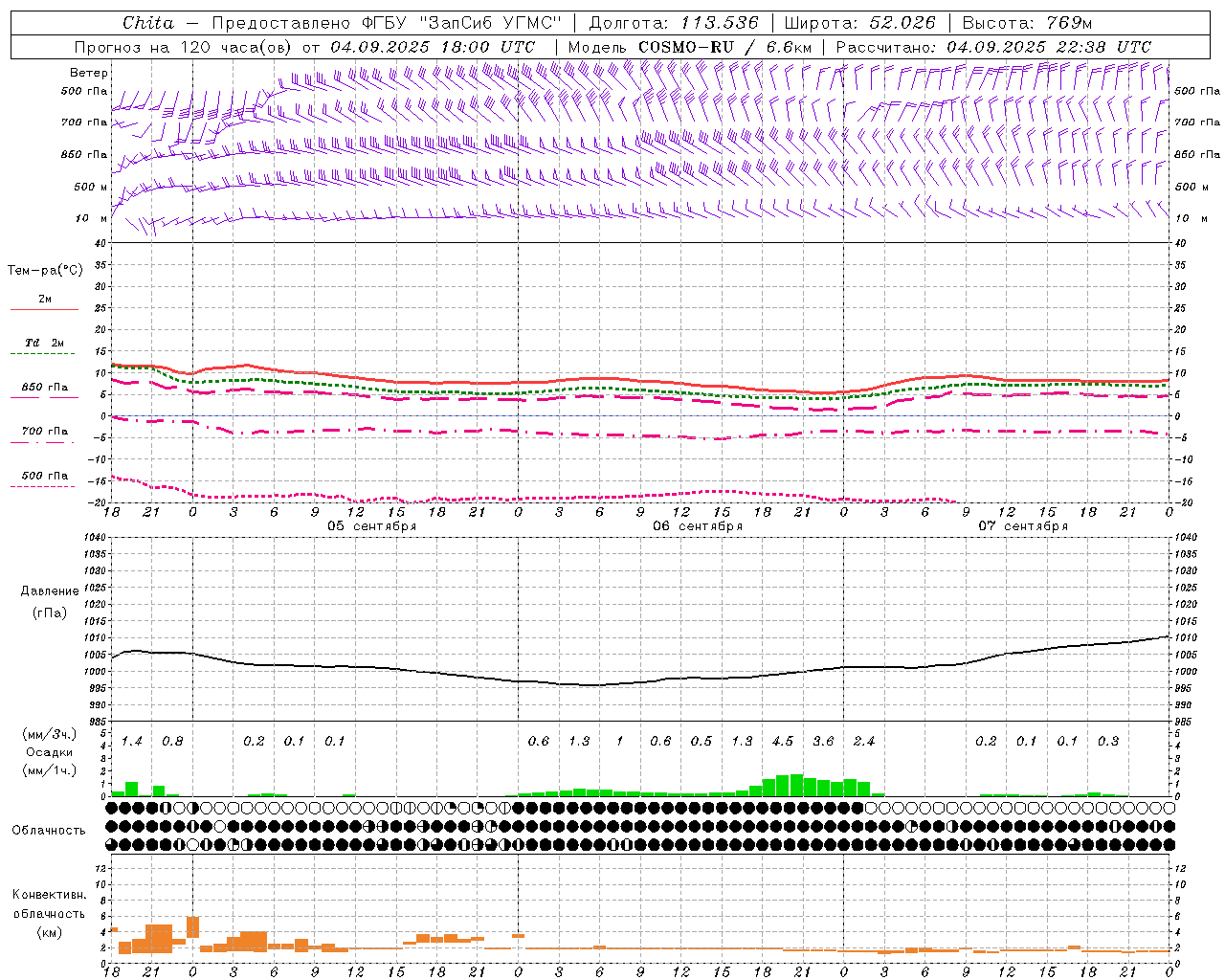Click the 4.5 precipitation total value
Image resolution: width=1225 pixels, height=980 pixels.
783,742
